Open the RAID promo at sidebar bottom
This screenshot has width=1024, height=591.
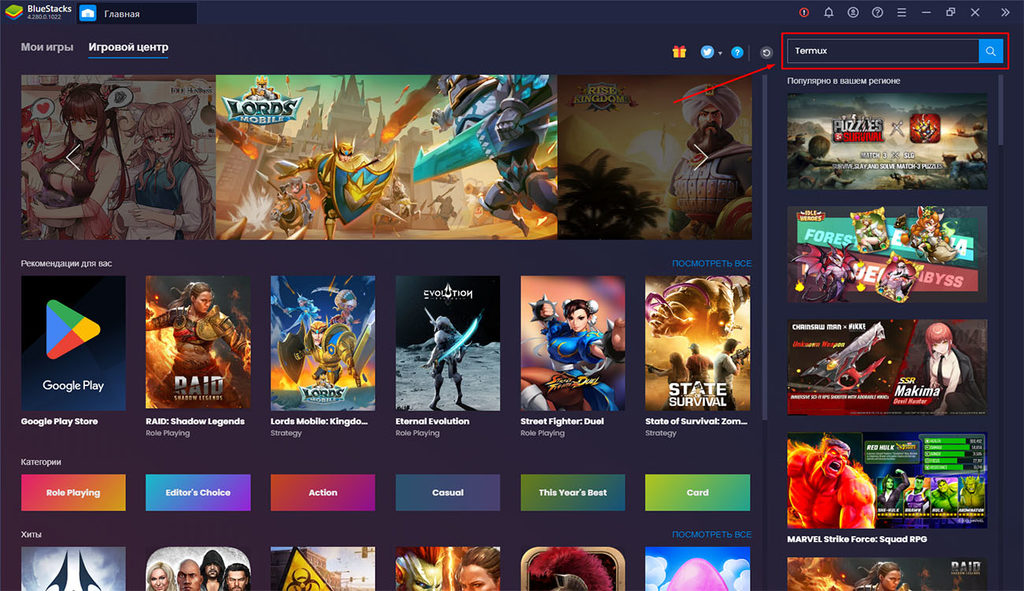coord(887,574)
